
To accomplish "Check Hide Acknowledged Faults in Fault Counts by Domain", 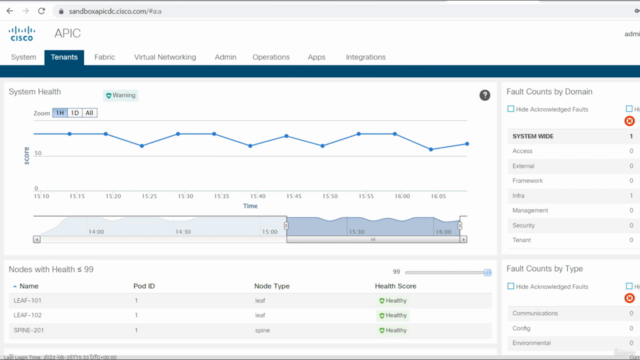I will click(511, 109).
